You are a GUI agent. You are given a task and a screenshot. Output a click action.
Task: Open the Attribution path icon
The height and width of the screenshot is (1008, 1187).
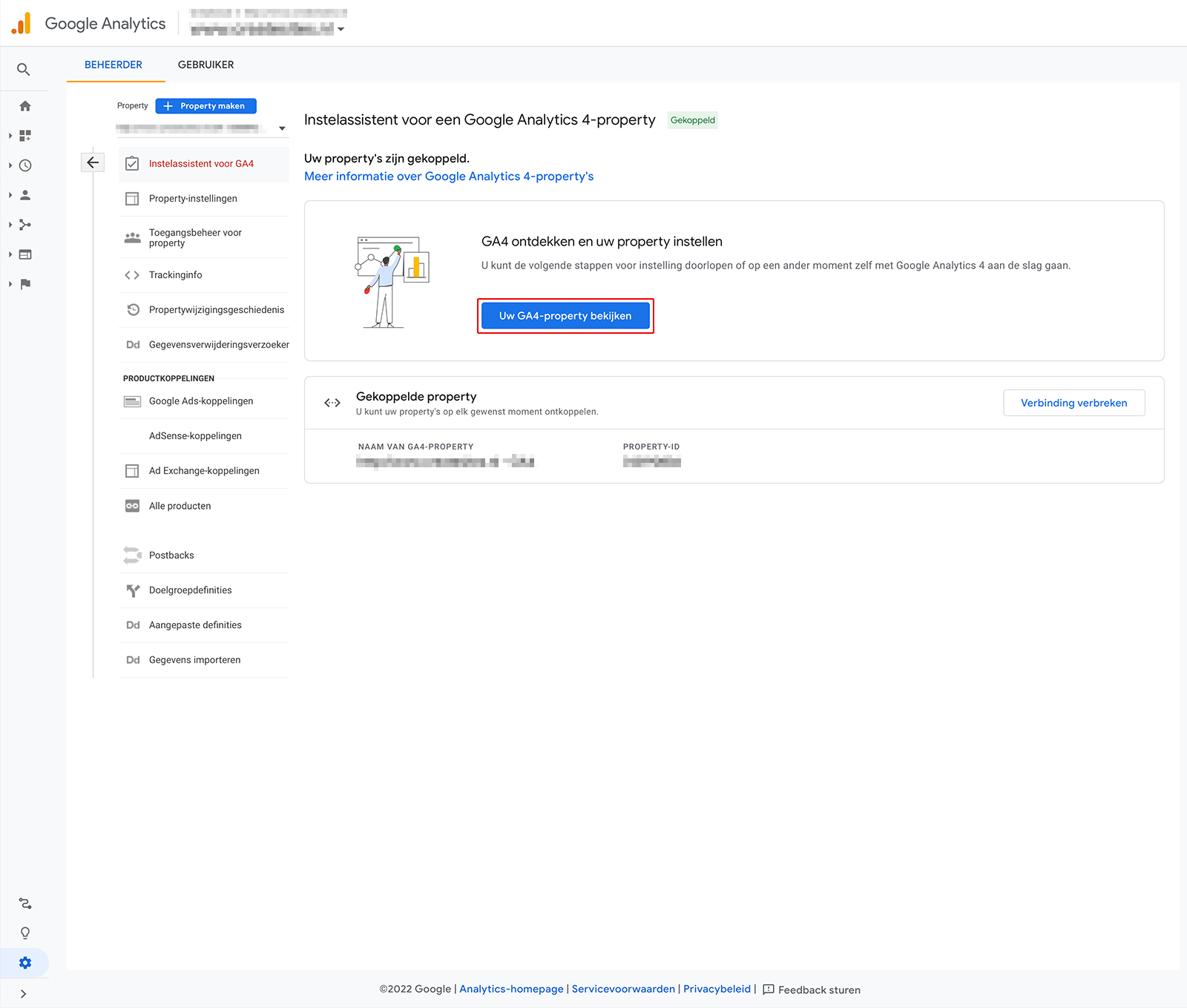click(25, 903)
